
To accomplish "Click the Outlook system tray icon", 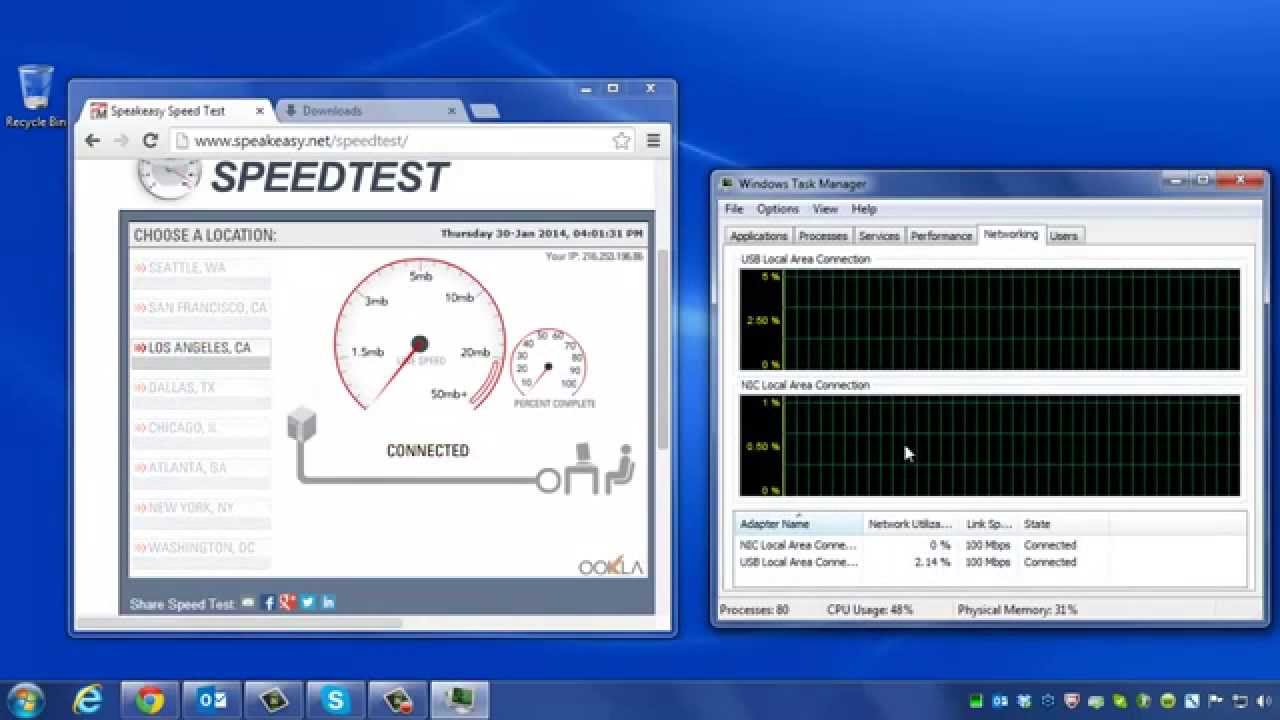I will click(x=1000, y=701).
